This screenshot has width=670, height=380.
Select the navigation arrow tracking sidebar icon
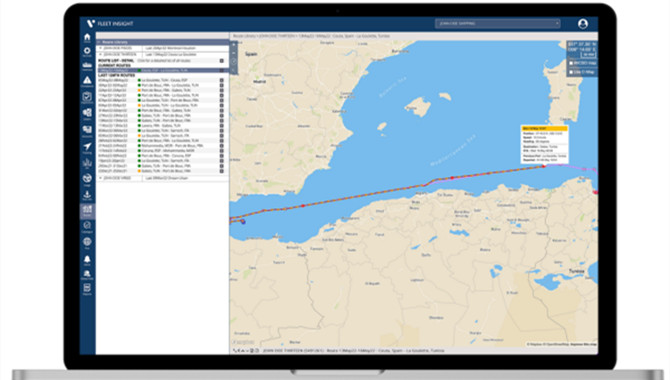pos(87,147)
